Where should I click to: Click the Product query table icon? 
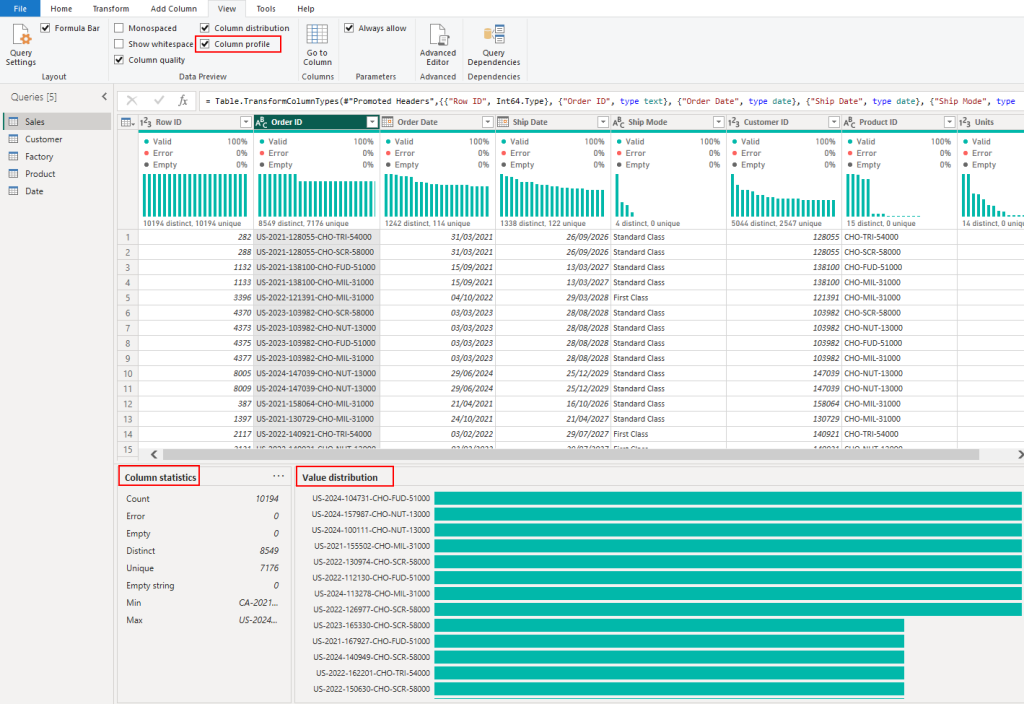13,174
